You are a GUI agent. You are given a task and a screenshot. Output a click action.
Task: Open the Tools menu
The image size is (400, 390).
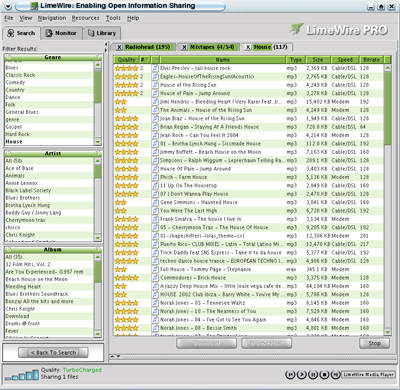pos(113,18)
